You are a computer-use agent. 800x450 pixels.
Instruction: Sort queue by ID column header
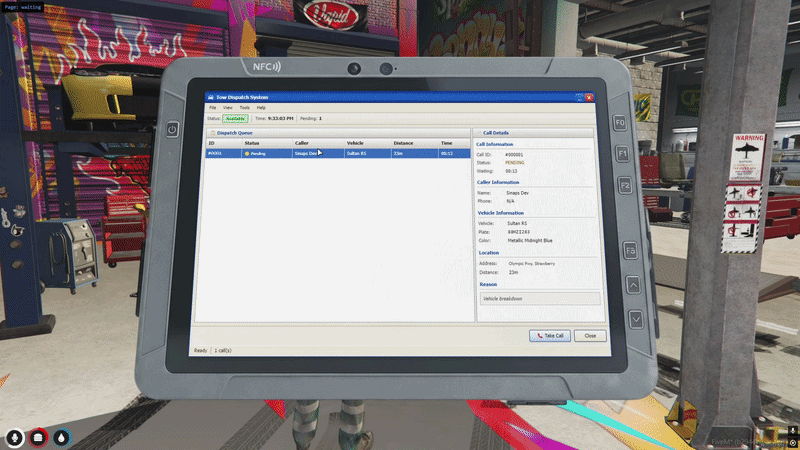click(223, 143)
